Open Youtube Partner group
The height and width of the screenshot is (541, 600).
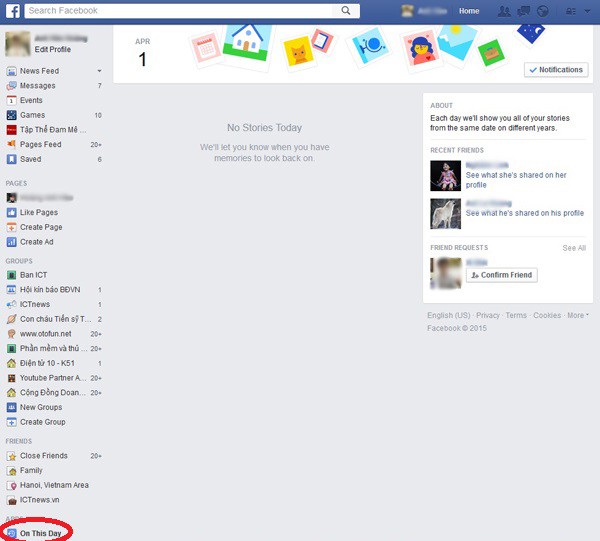[x=54, y=378]
